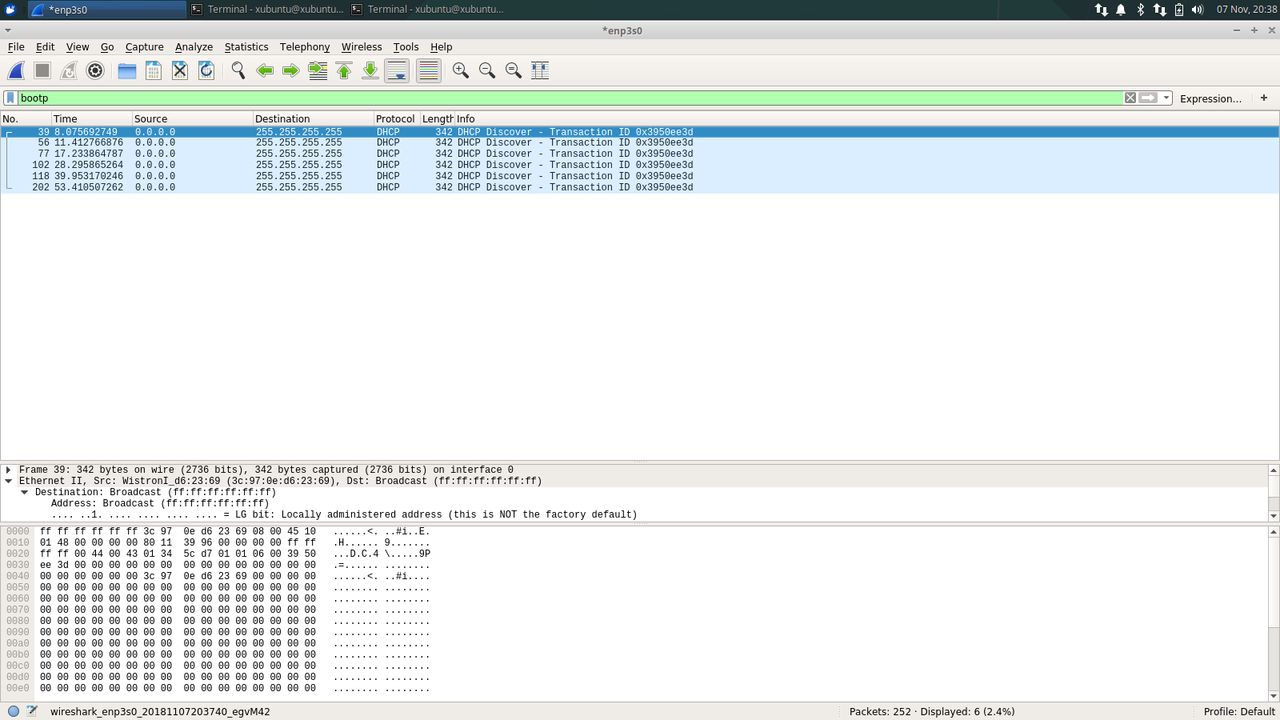
Task: Select packet number 56 row
Action: [640, 143]
